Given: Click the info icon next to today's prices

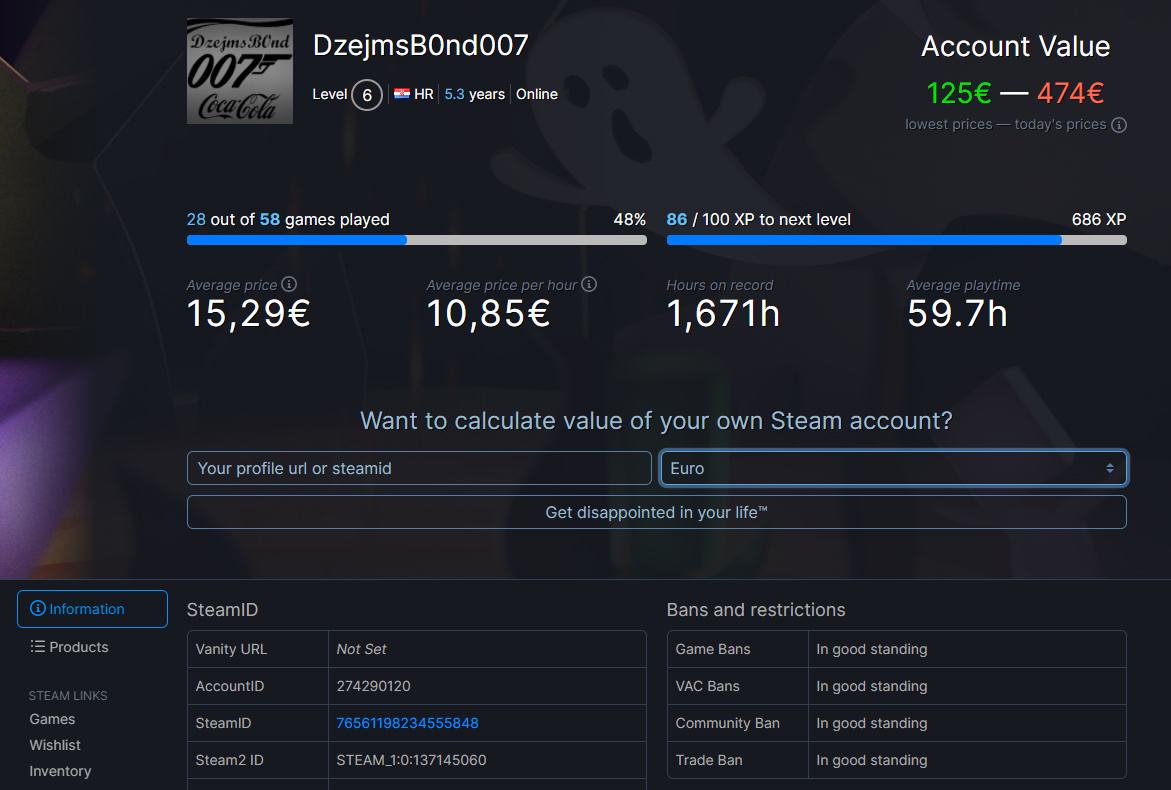Looking at the screenshot, I should [x=1119, y=124].
